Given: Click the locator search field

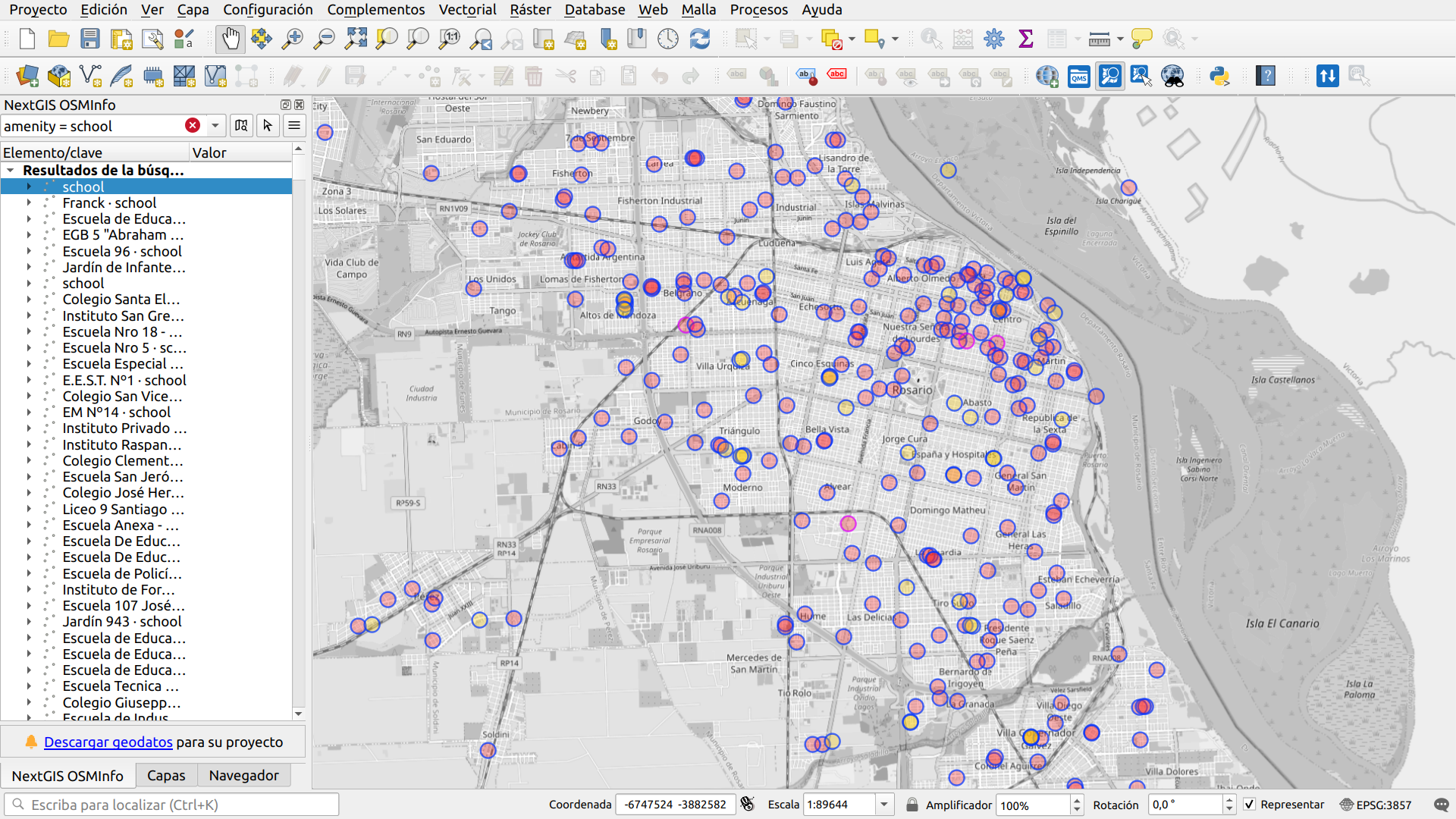Looking at the screenshot, I should click(172, 805).
